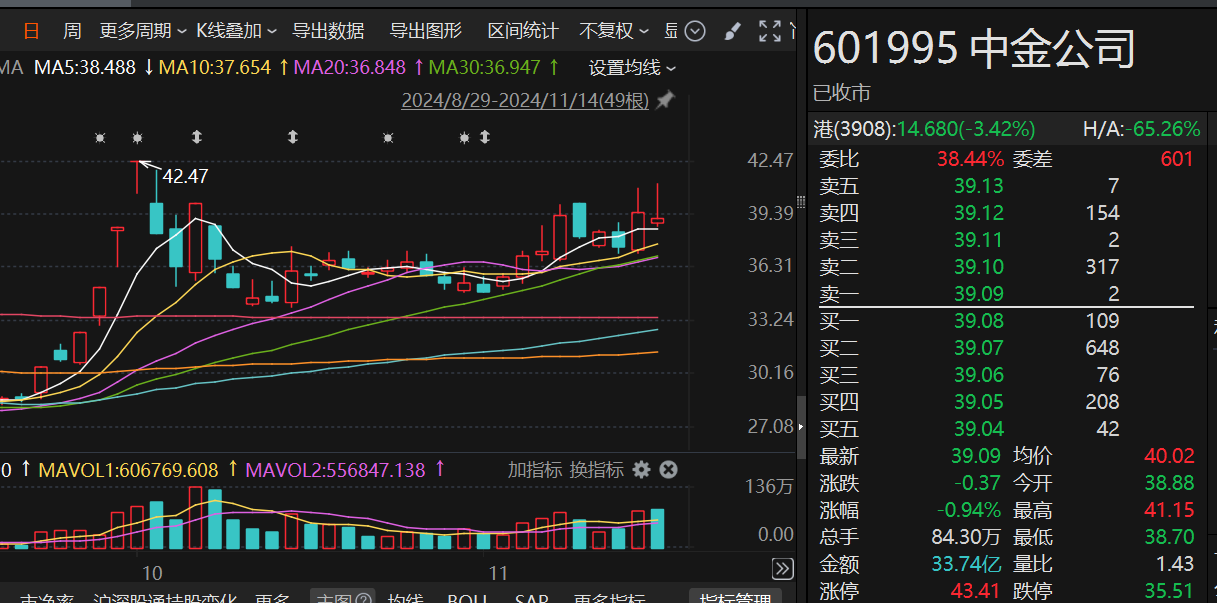Click the 最新 39.09 price value

tap(977, 456)
